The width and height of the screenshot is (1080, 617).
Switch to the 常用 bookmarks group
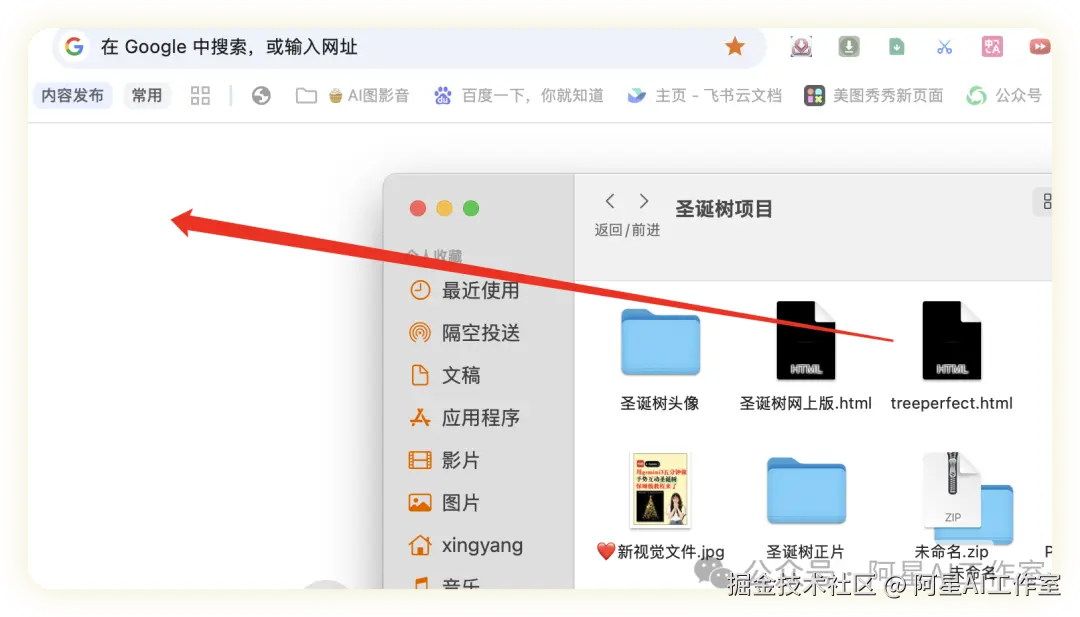tap(147, 94)
